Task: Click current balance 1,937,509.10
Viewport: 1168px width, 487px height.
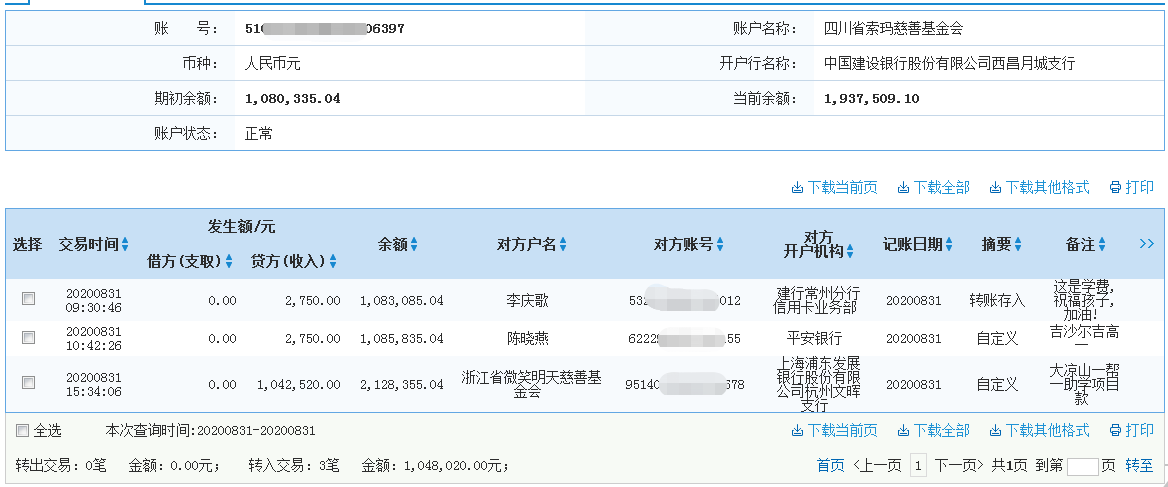Action: pos(872,98)
